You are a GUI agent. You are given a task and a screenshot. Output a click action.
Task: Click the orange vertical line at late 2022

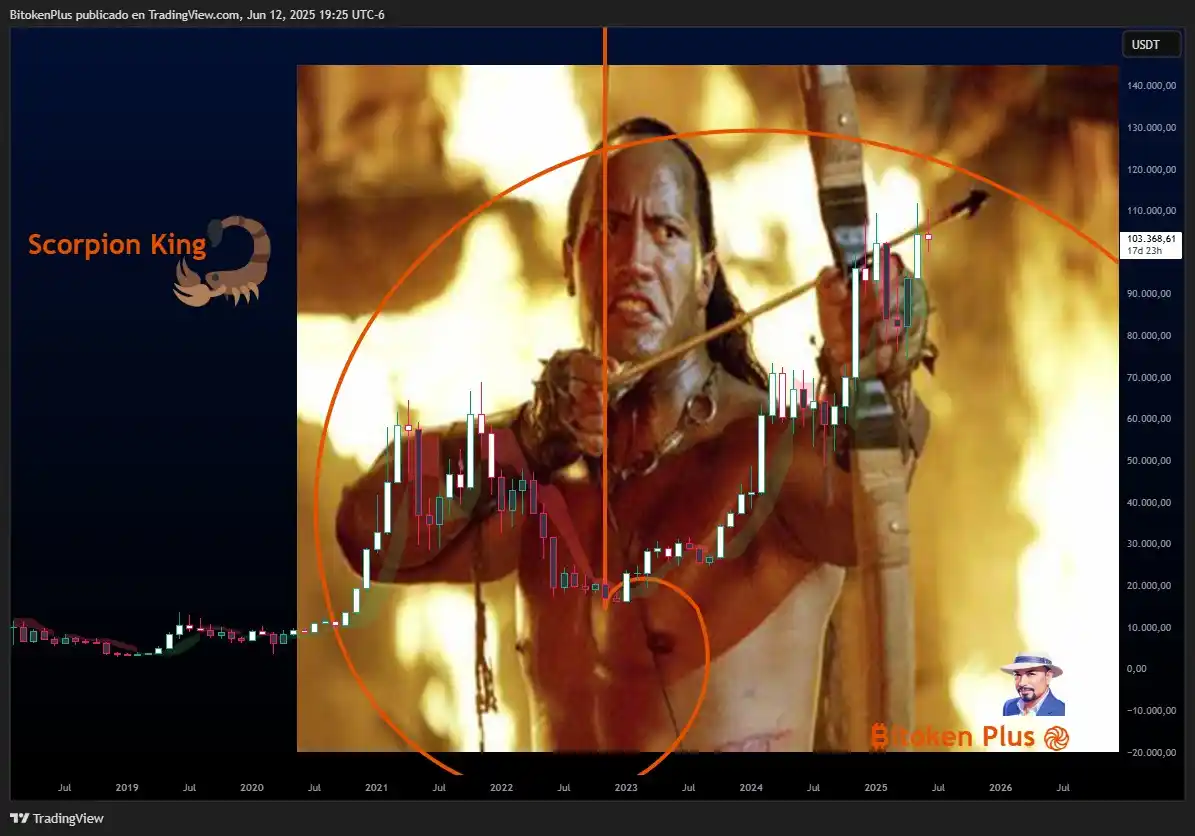[605, 316]
